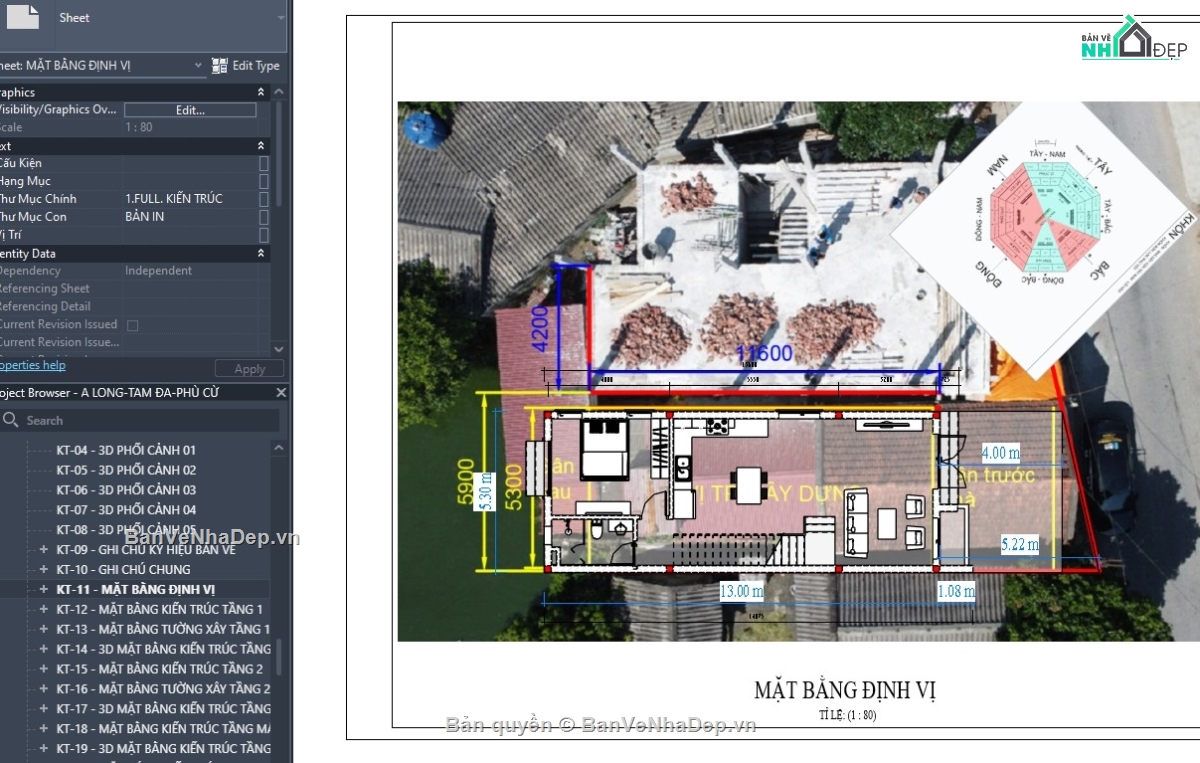The width and height of the screenshot is (1200, 763).
Task: Toggle the Thư Mục Con parameter checkbox
Action: point(264,217)
